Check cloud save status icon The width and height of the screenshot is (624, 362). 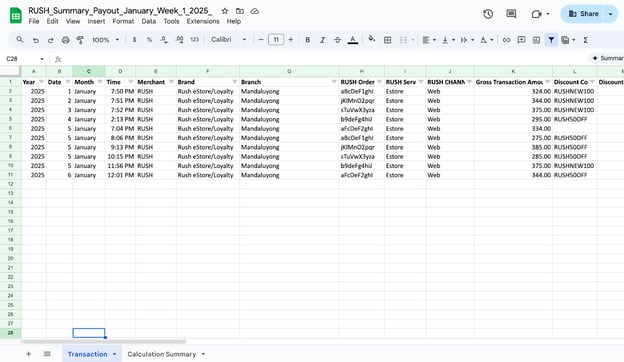[255, 11]
